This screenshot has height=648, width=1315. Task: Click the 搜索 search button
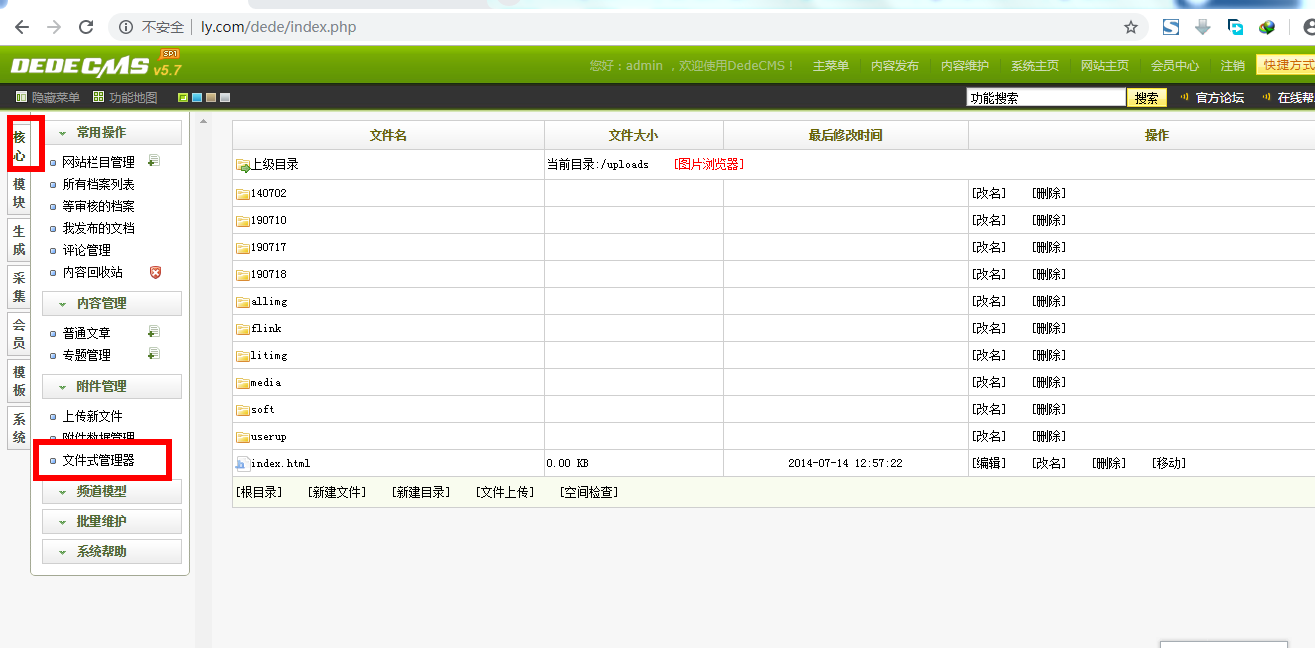click(1146, 98)
